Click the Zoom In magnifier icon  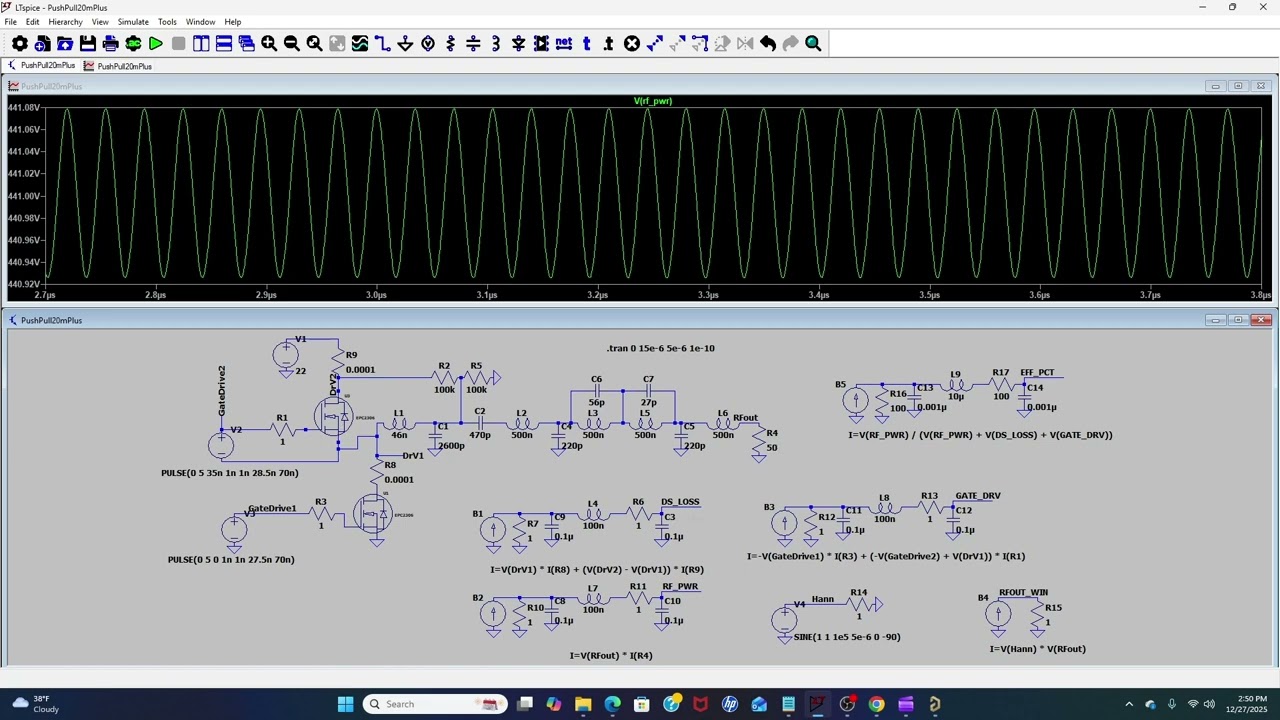[x=269, y=43]
